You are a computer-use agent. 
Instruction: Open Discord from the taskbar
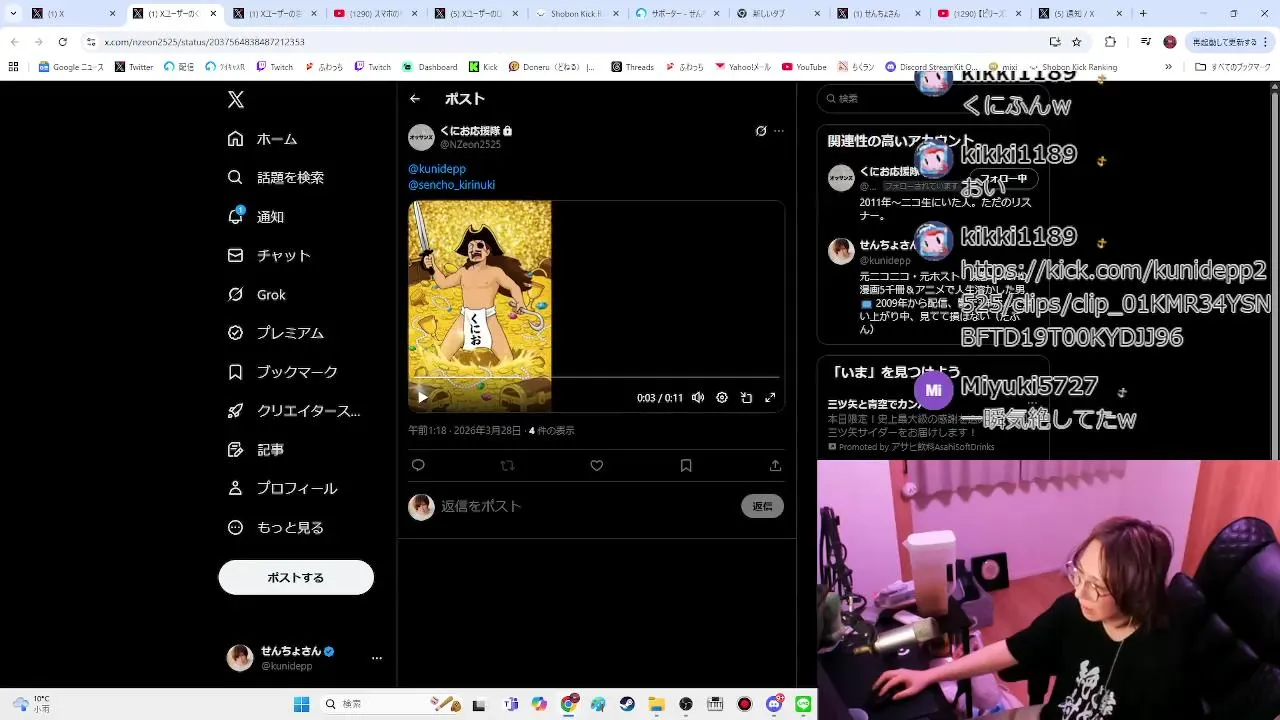(774, 704)
